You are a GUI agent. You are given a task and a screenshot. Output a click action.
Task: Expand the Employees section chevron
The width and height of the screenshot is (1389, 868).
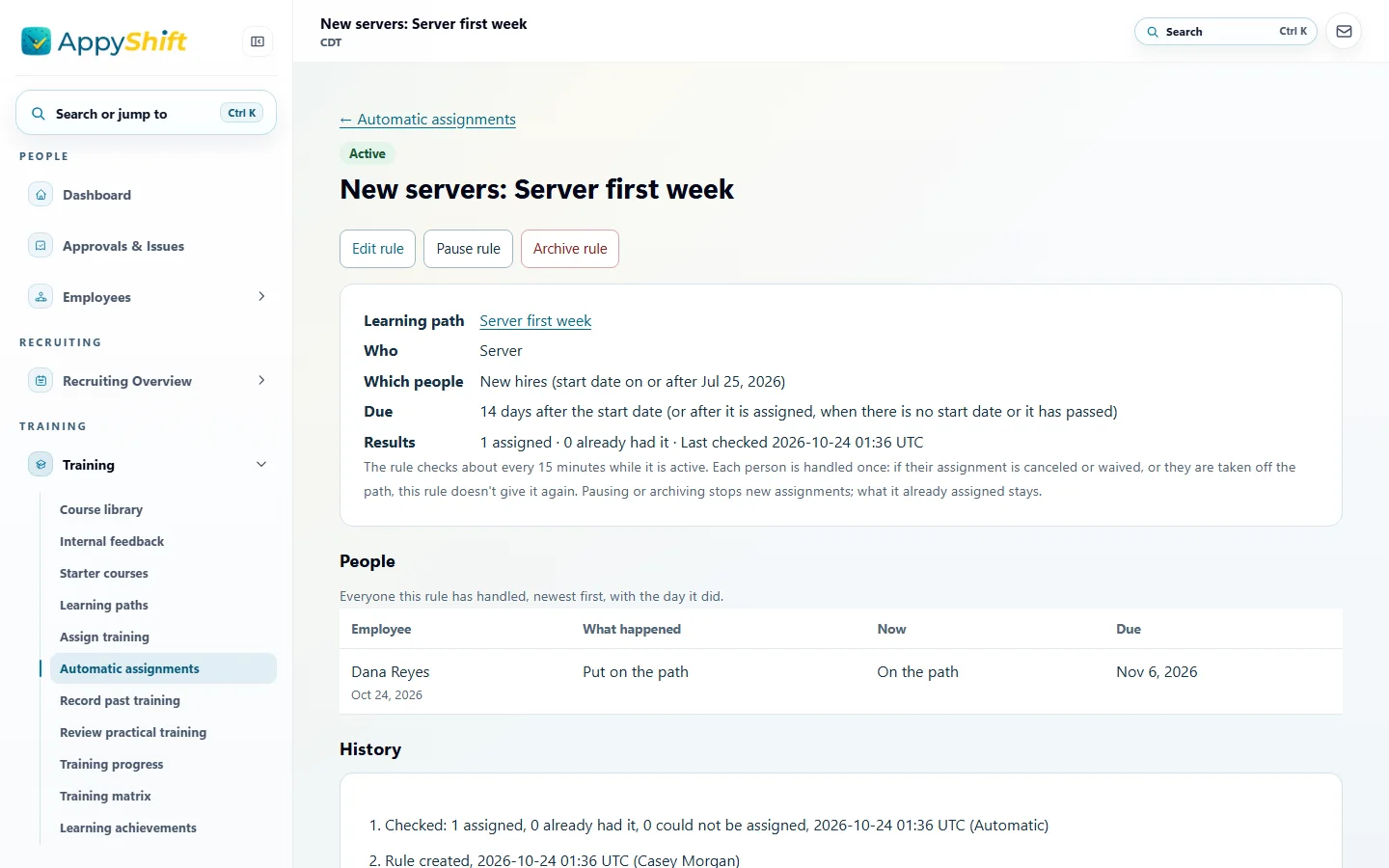click(261, 297)
